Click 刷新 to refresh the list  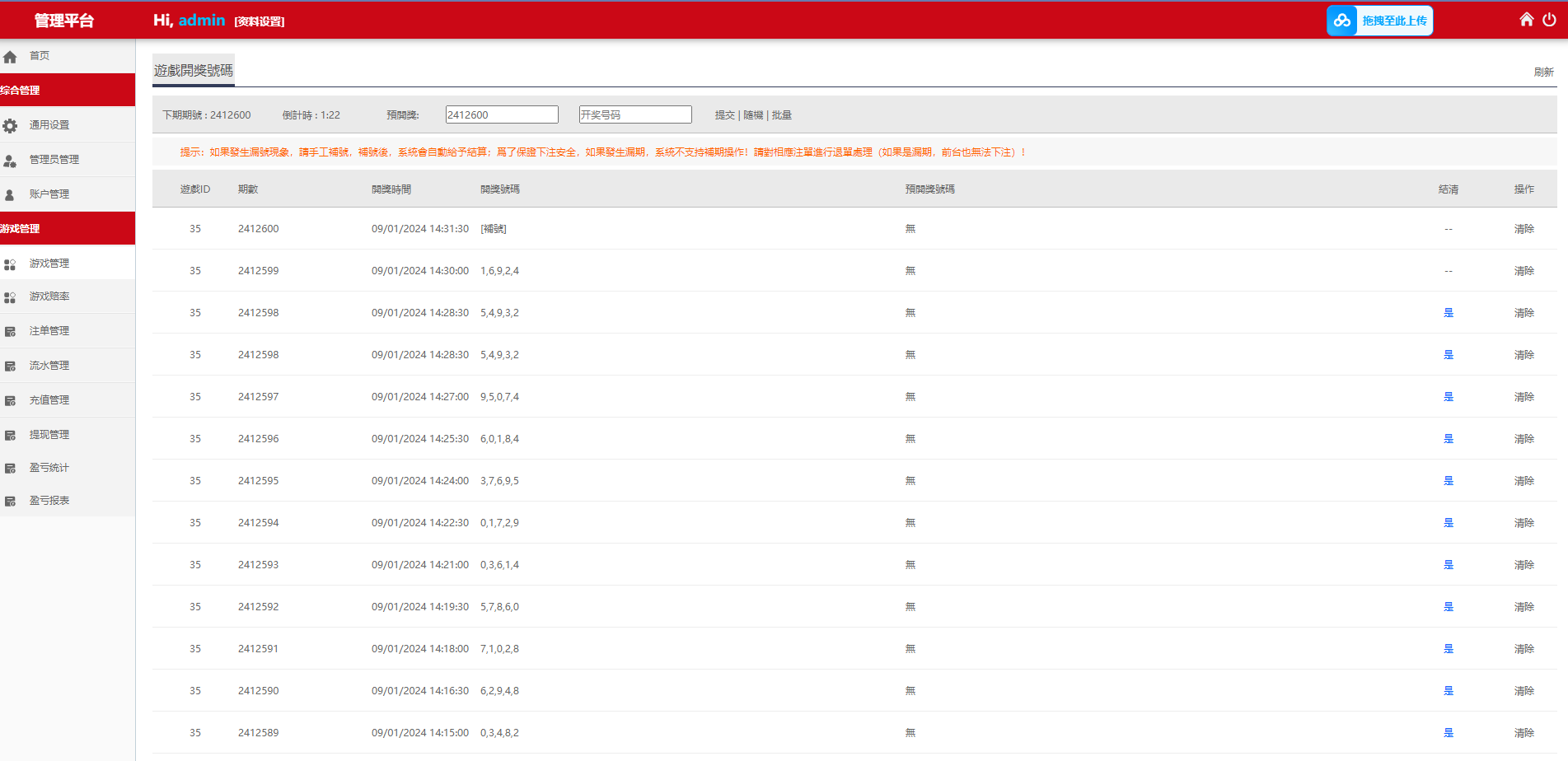(x=1543, y=72)
